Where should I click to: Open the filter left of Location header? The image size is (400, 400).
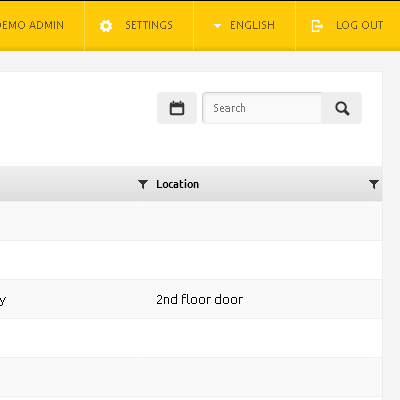(143, 184)
